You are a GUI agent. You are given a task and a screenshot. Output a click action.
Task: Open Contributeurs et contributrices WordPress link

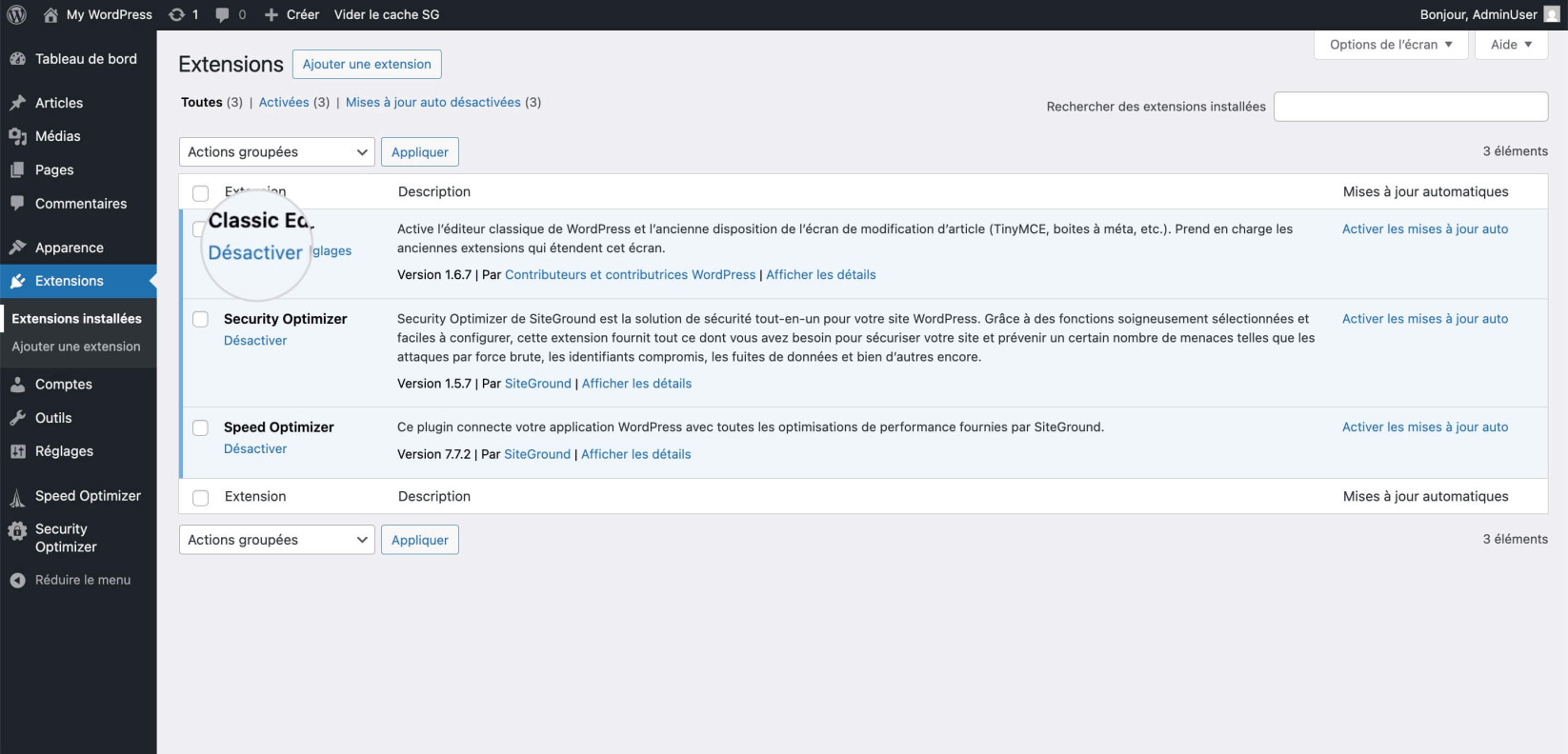pos(630,274)
